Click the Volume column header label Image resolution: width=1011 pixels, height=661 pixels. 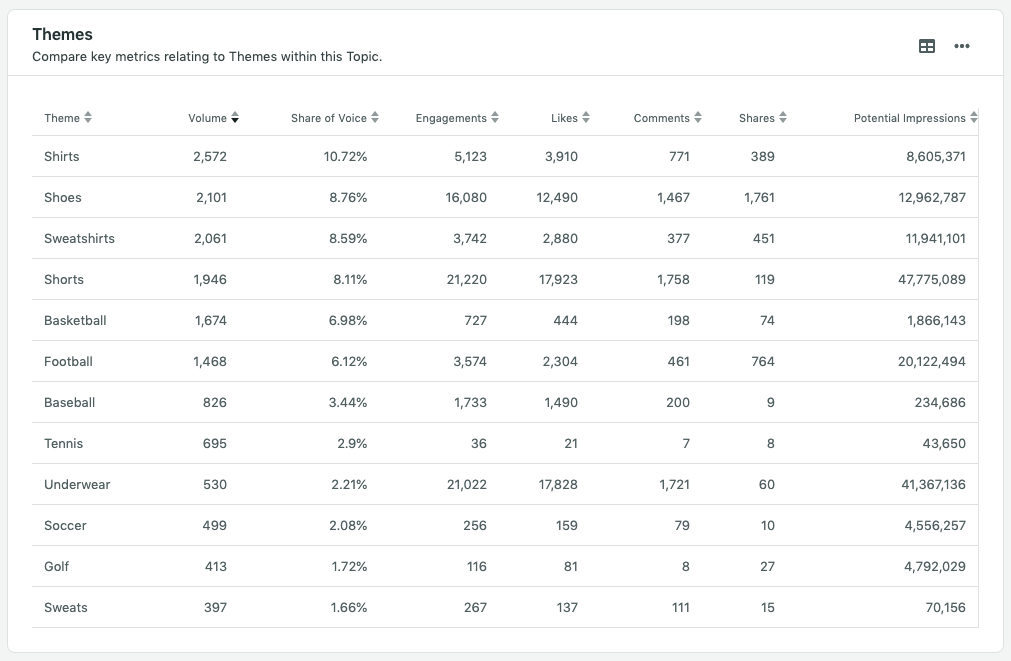207,118
